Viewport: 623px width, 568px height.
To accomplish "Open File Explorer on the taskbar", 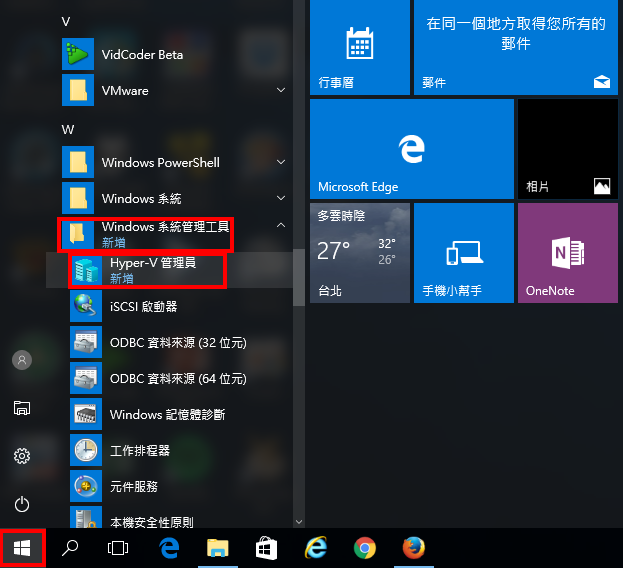I will click(x=218, y=548).
